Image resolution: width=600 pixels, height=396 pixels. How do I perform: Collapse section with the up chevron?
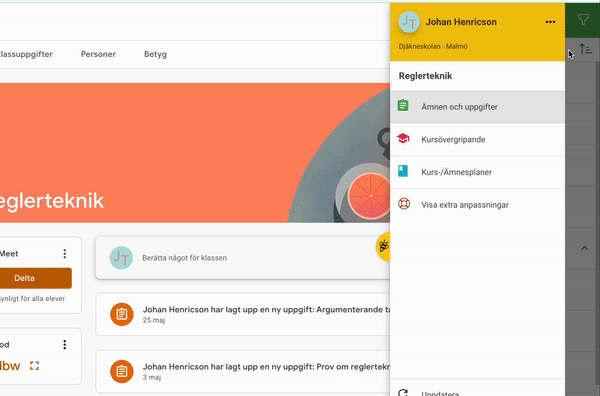coord(584,248)
